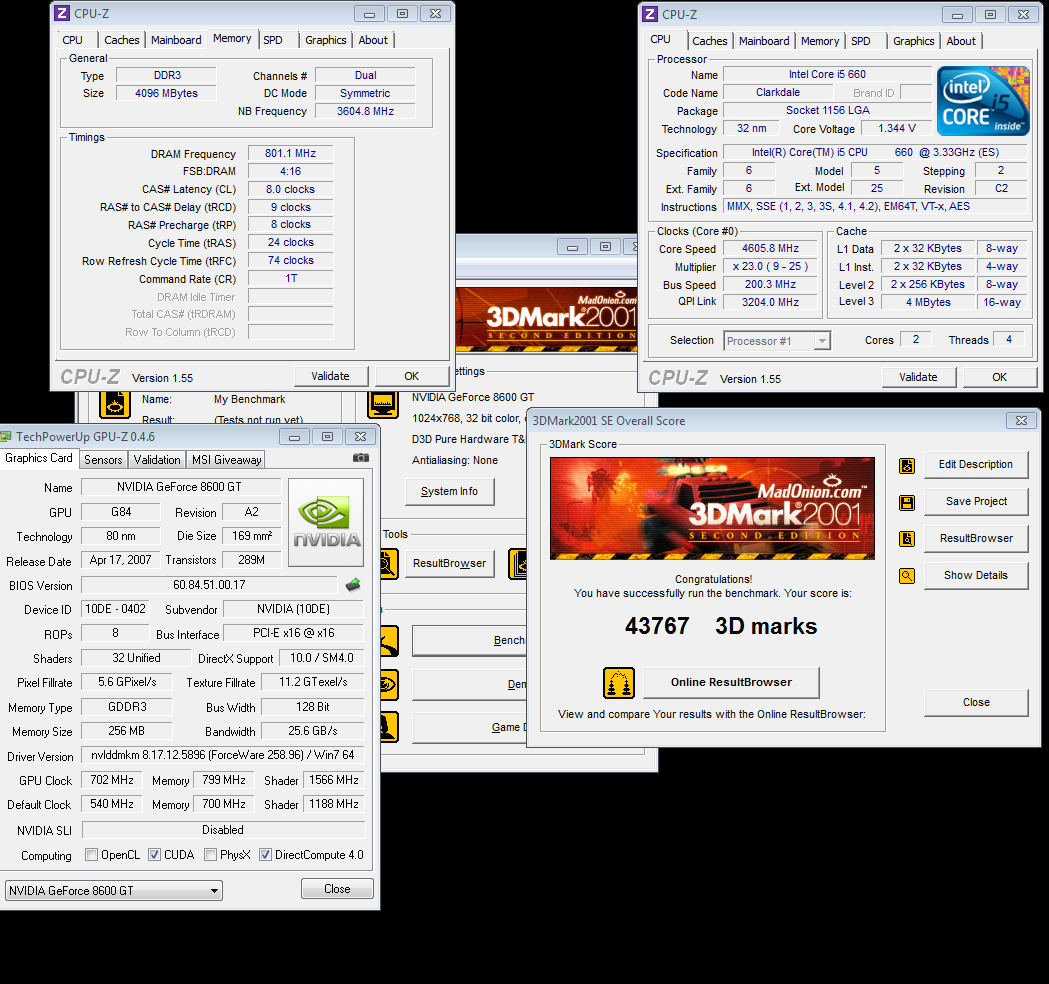The height and width of the screenshot is (984, 1049).
Task: Click the Edit Description icon
Action: coord(907,466)
